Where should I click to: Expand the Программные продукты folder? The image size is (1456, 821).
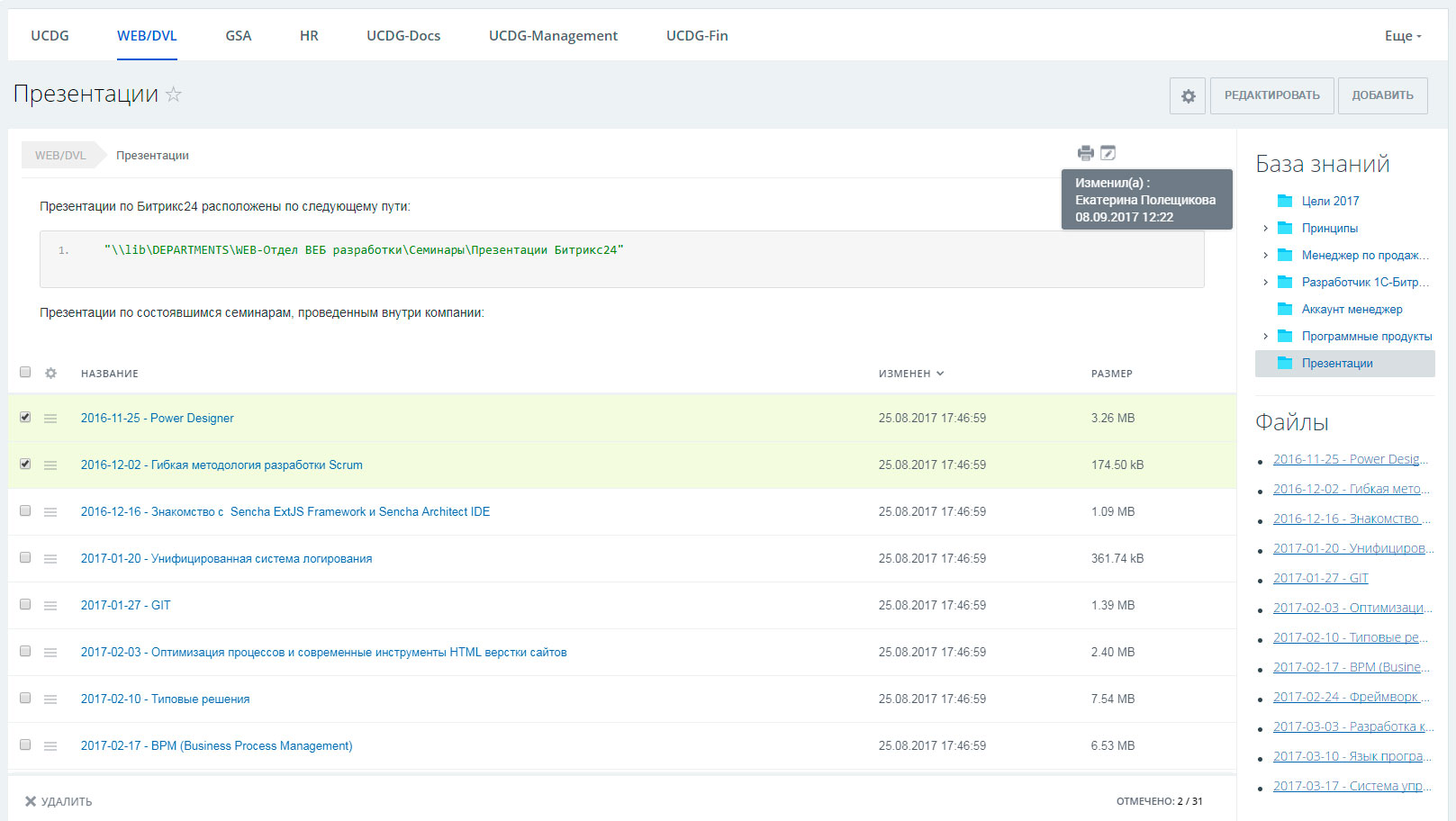tap(1265, 336)
